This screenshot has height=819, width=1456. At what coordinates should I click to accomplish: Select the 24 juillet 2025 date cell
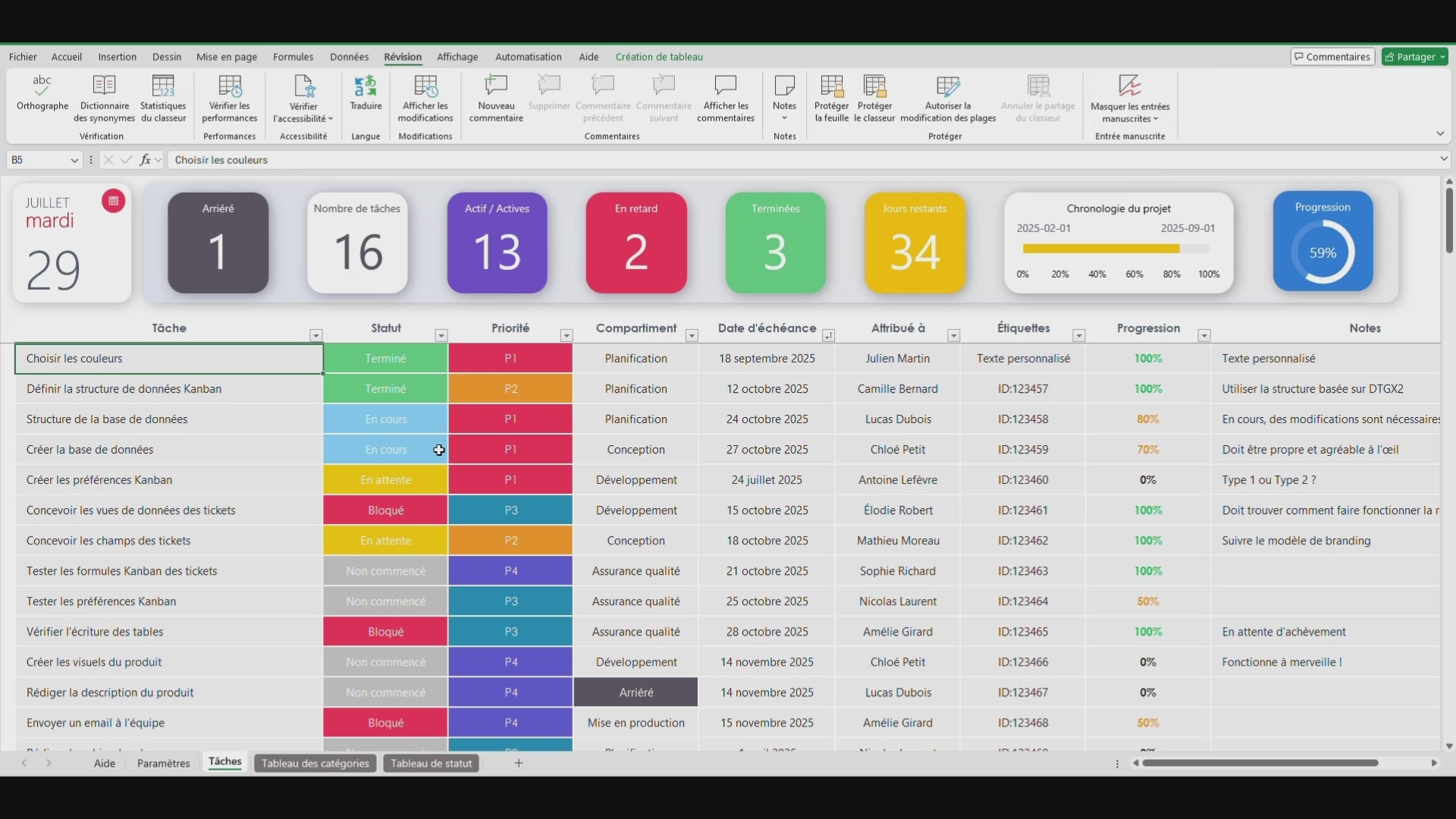click(767, 480)
